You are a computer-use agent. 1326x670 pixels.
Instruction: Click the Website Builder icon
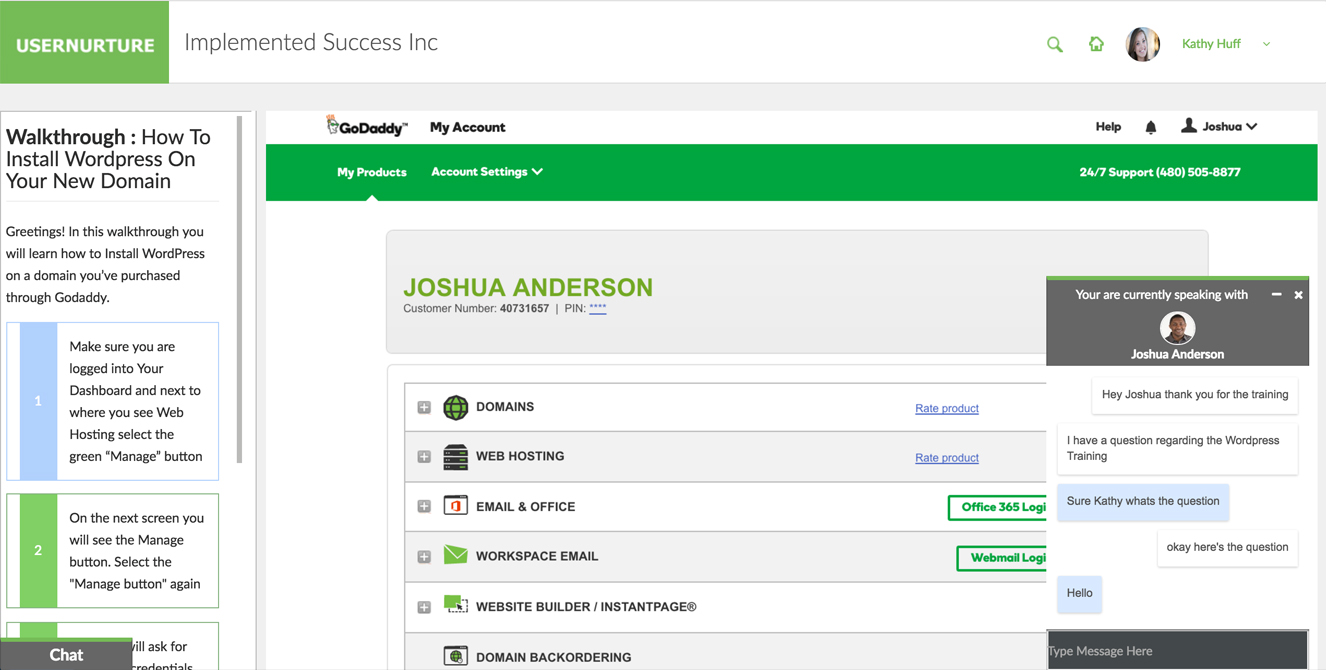pos(456,605)
